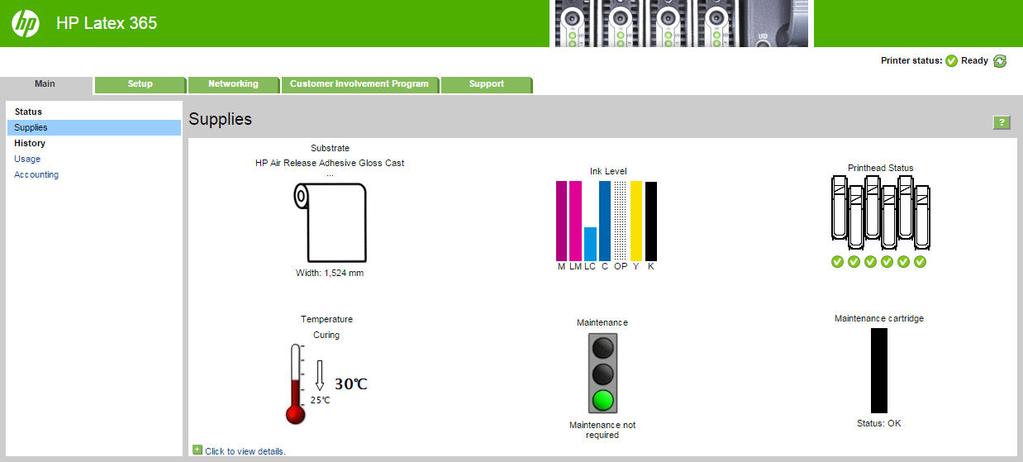Click the black K ink bar
The width and height of the screenshot is (1023, 462).
pos(651,221)
